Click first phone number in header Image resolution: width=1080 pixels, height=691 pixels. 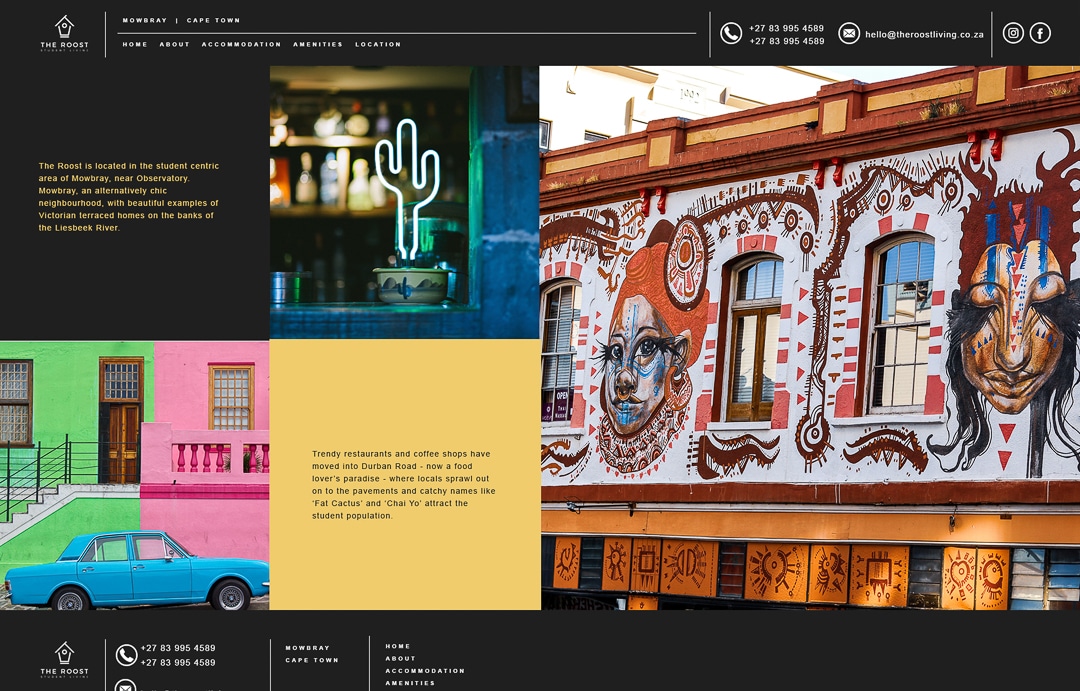pos(786,28)
